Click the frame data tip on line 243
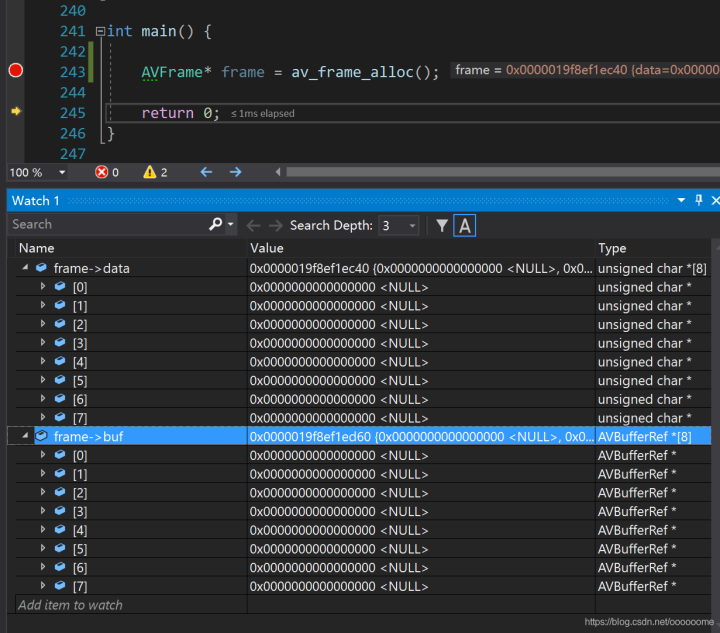Image resolution: width=720 pixels, height=633 pixels. click(x=583, y=70)
